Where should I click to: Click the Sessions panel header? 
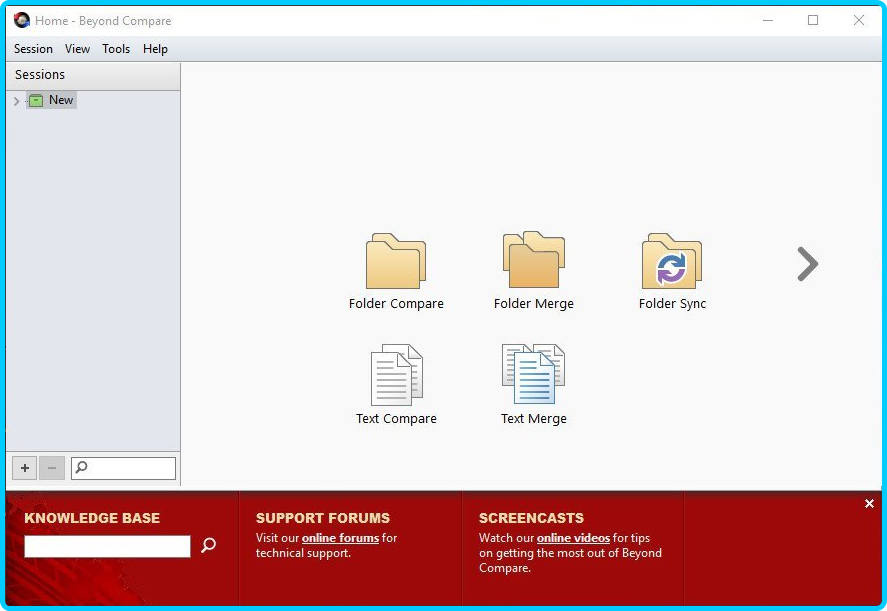coord(93,75)
